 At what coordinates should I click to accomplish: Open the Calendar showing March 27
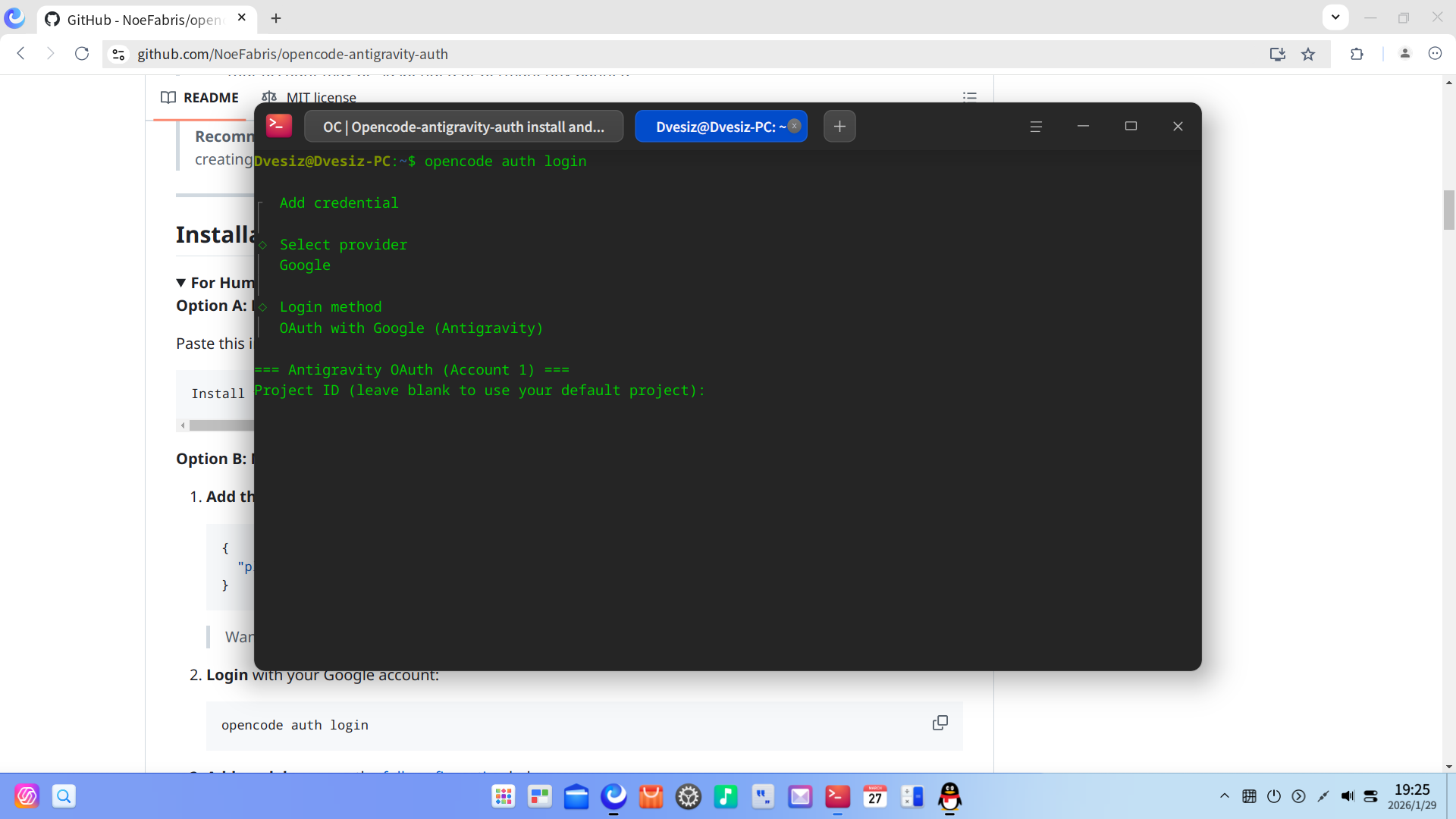point(875,797)
